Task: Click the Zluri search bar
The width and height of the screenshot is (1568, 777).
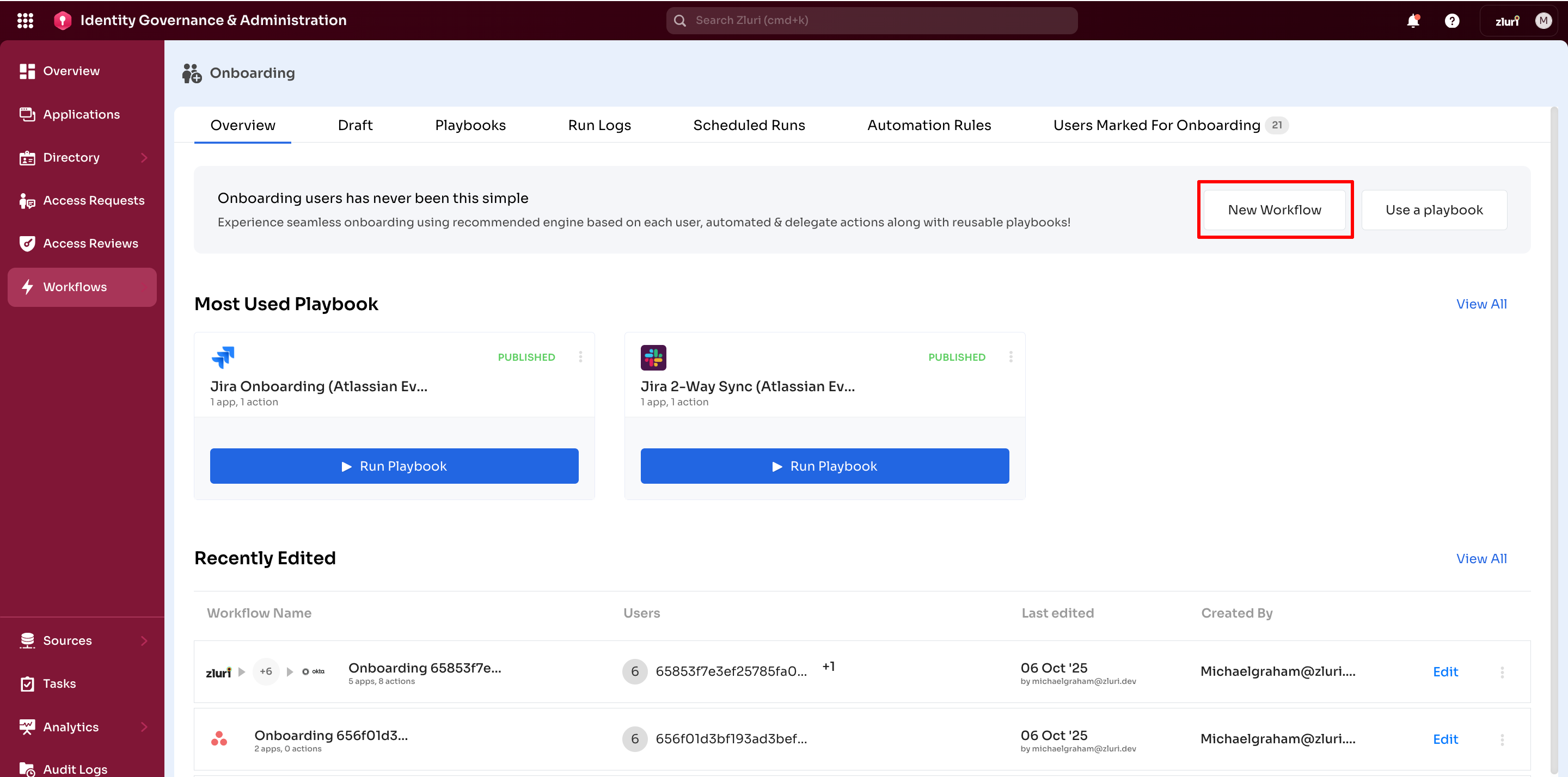Action: click(x=871, y=20)
